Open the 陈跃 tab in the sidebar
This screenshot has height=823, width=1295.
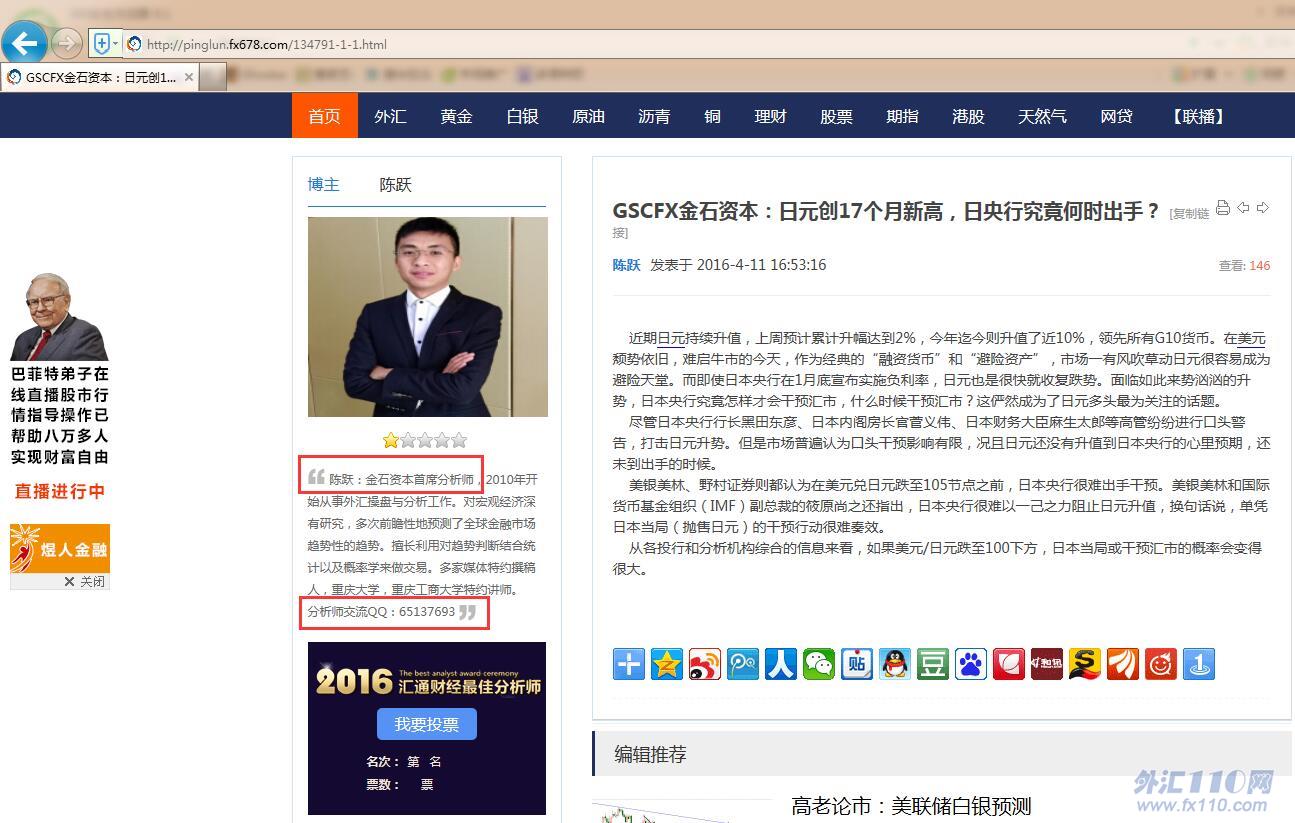click(x=395, y=184)
